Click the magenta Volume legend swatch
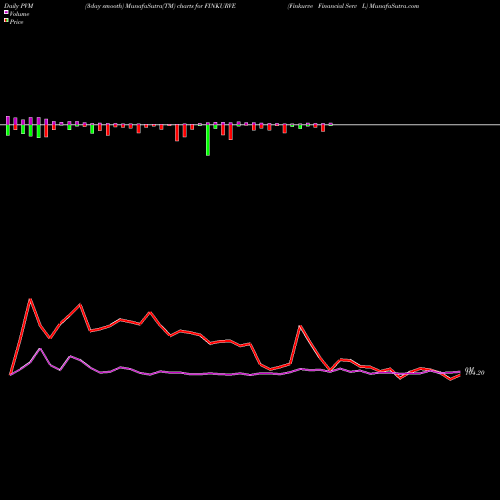 click(6, 12)
